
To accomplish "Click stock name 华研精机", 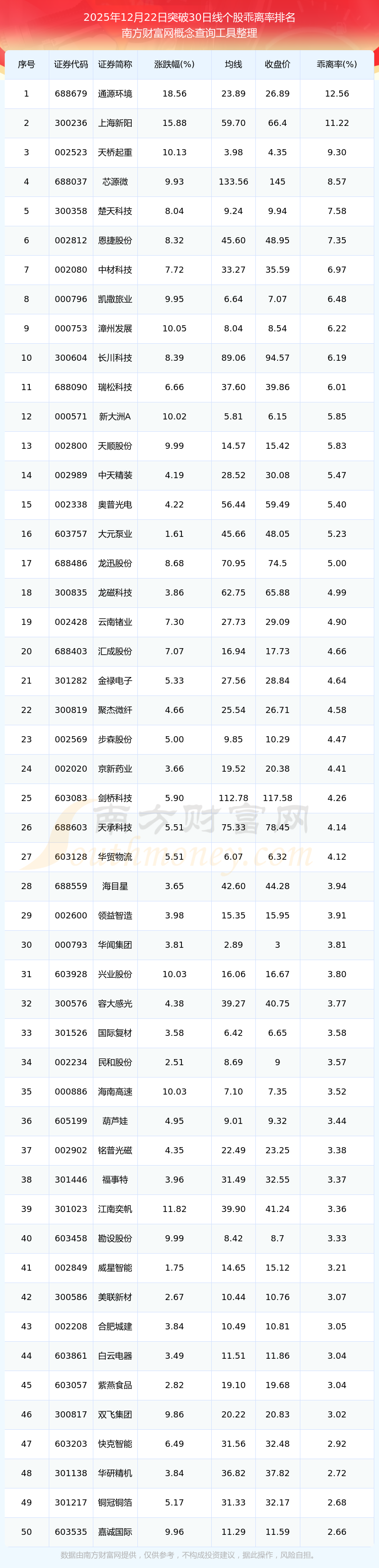I will coord(115,1473).
